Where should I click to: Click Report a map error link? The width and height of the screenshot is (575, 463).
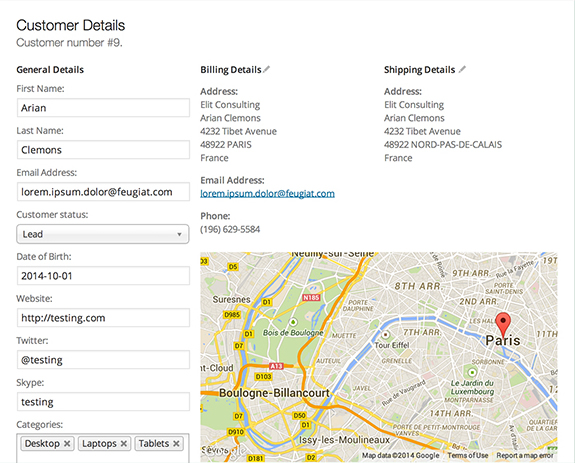(525, 455)
